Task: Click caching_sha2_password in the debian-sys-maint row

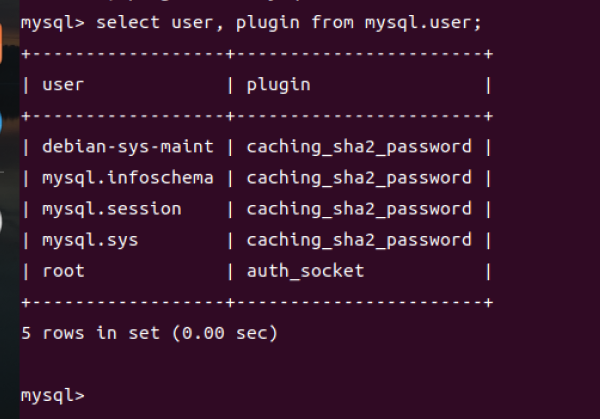Action: 358,147
